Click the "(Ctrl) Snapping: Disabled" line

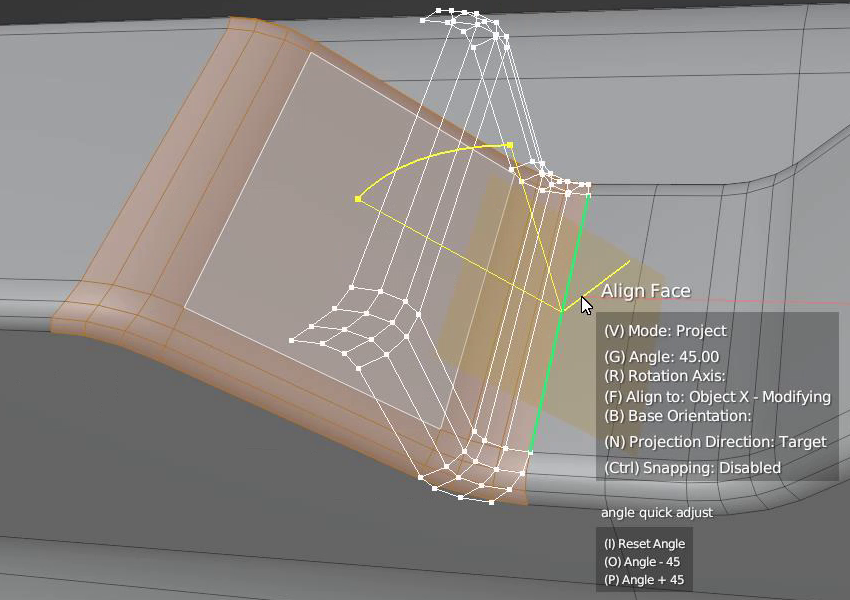click(x=692, y=468)
